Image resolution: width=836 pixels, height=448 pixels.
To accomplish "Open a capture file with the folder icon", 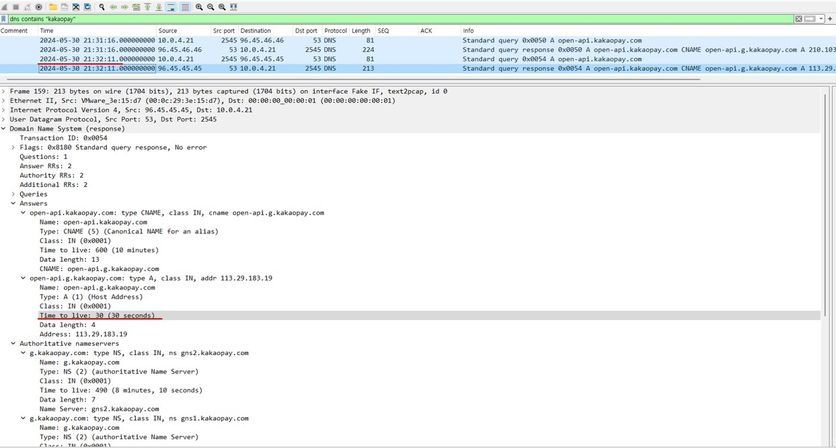I will pos(53,7).
